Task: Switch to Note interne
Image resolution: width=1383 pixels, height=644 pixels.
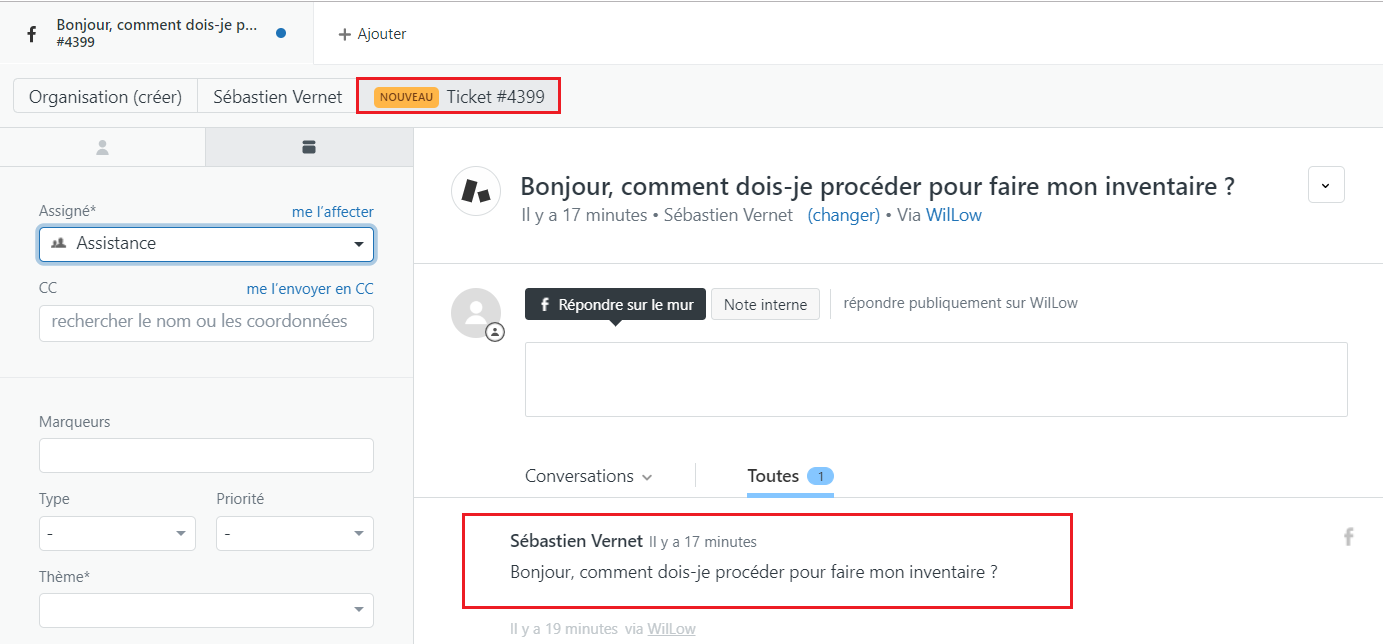Action: click(x=765, y=304)
